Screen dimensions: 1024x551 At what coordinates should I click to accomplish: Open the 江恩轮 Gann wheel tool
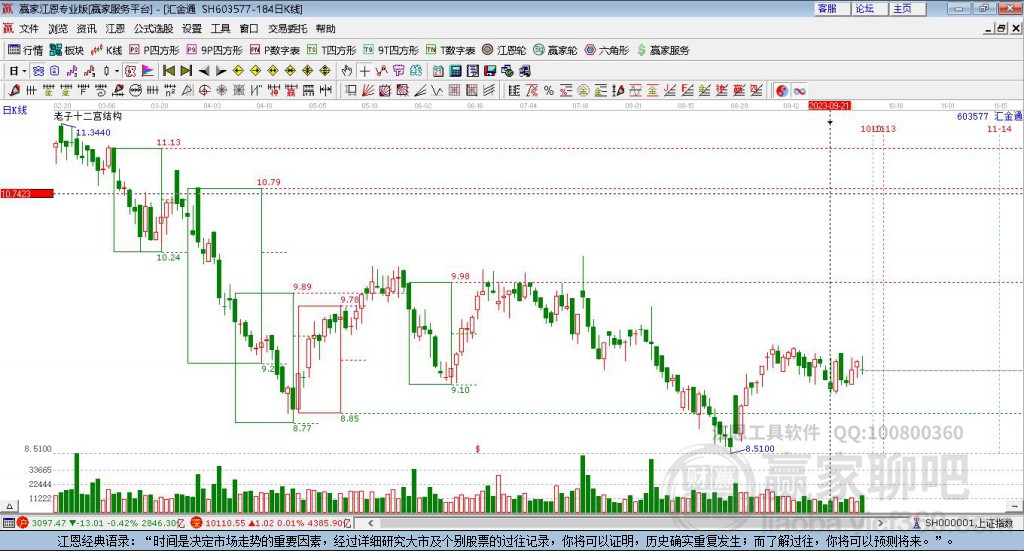pos(504,50)
